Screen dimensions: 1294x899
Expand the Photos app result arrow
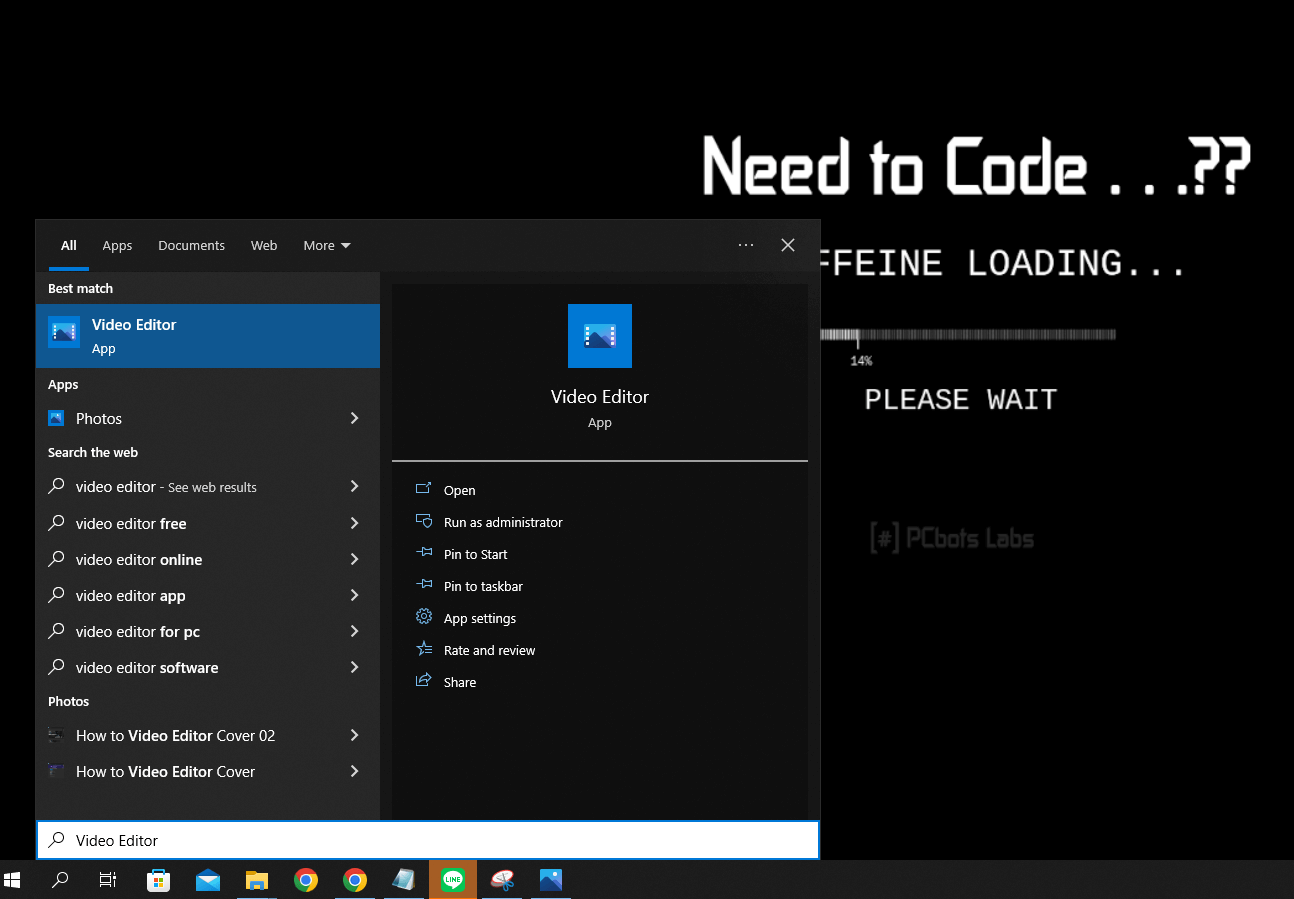(354, 419)
